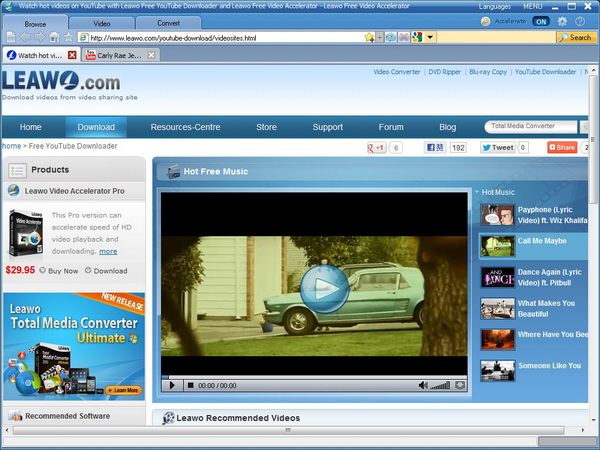Select the Payphone (Lyric Video) thumbnail
The height and width of the screenshot is (450, 600).
click(x=497, y=214)
